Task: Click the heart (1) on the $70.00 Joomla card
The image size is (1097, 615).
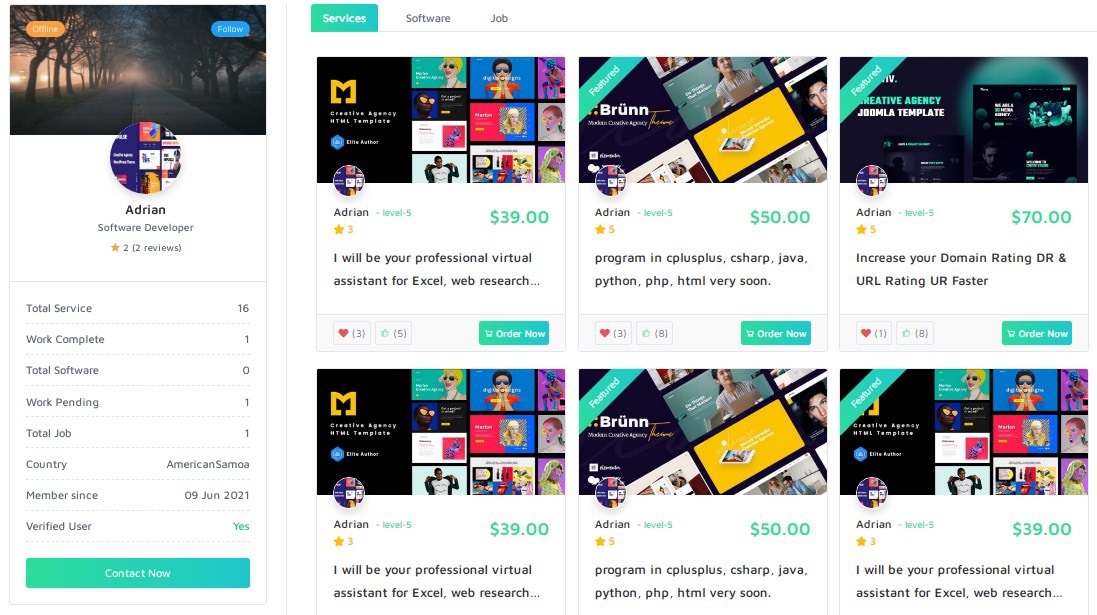Action: click(874, 333)
